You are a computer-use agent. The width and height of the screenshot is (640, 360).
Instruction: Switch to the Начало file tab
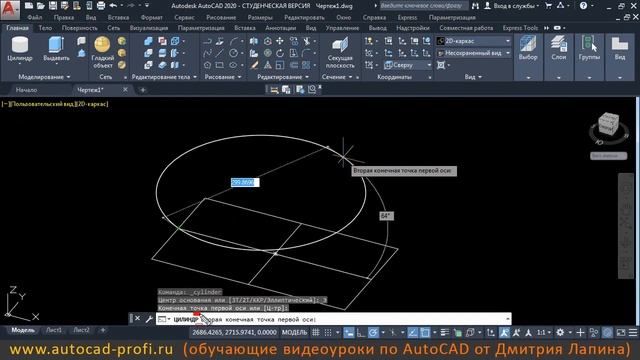coord(26,90)
